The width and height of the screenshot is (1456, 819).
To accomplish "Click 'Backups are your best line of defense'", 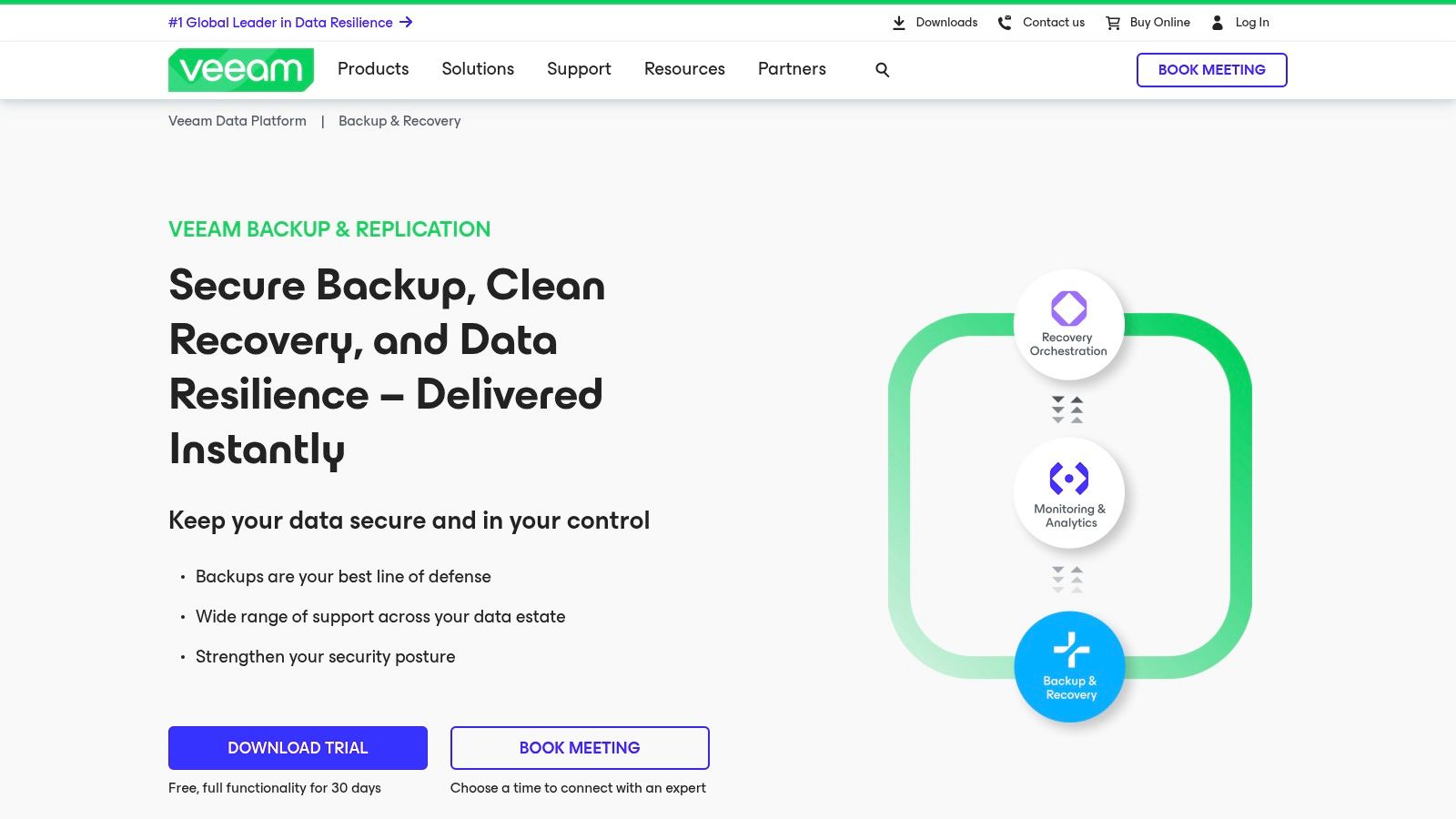I will coord(343,577).
